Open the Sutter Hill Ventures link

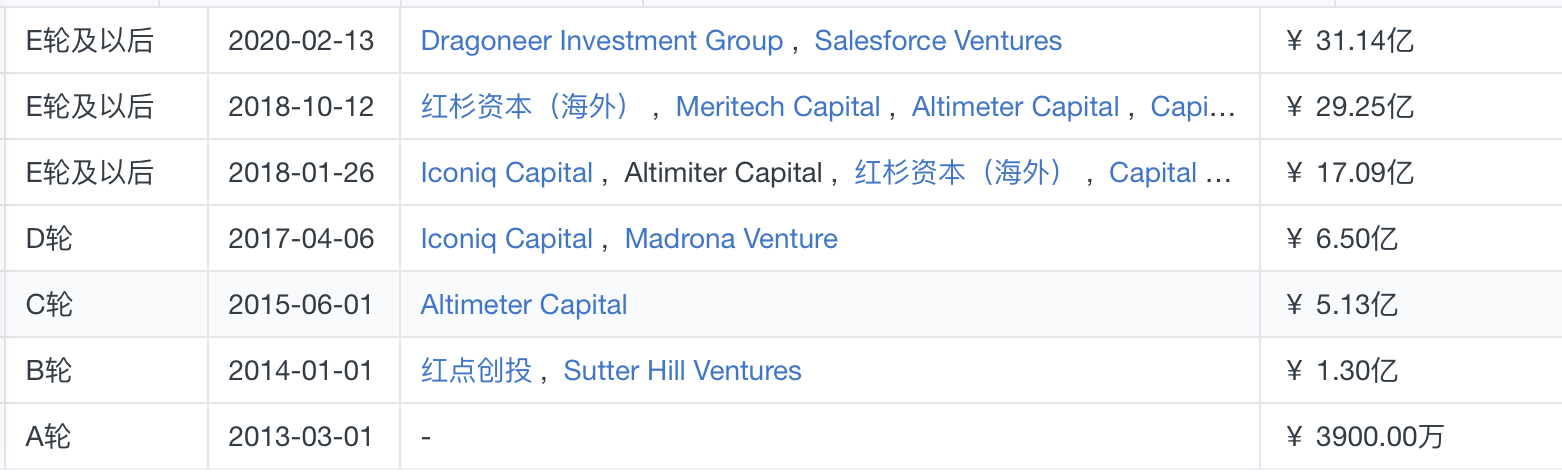(x=683, y=371)
